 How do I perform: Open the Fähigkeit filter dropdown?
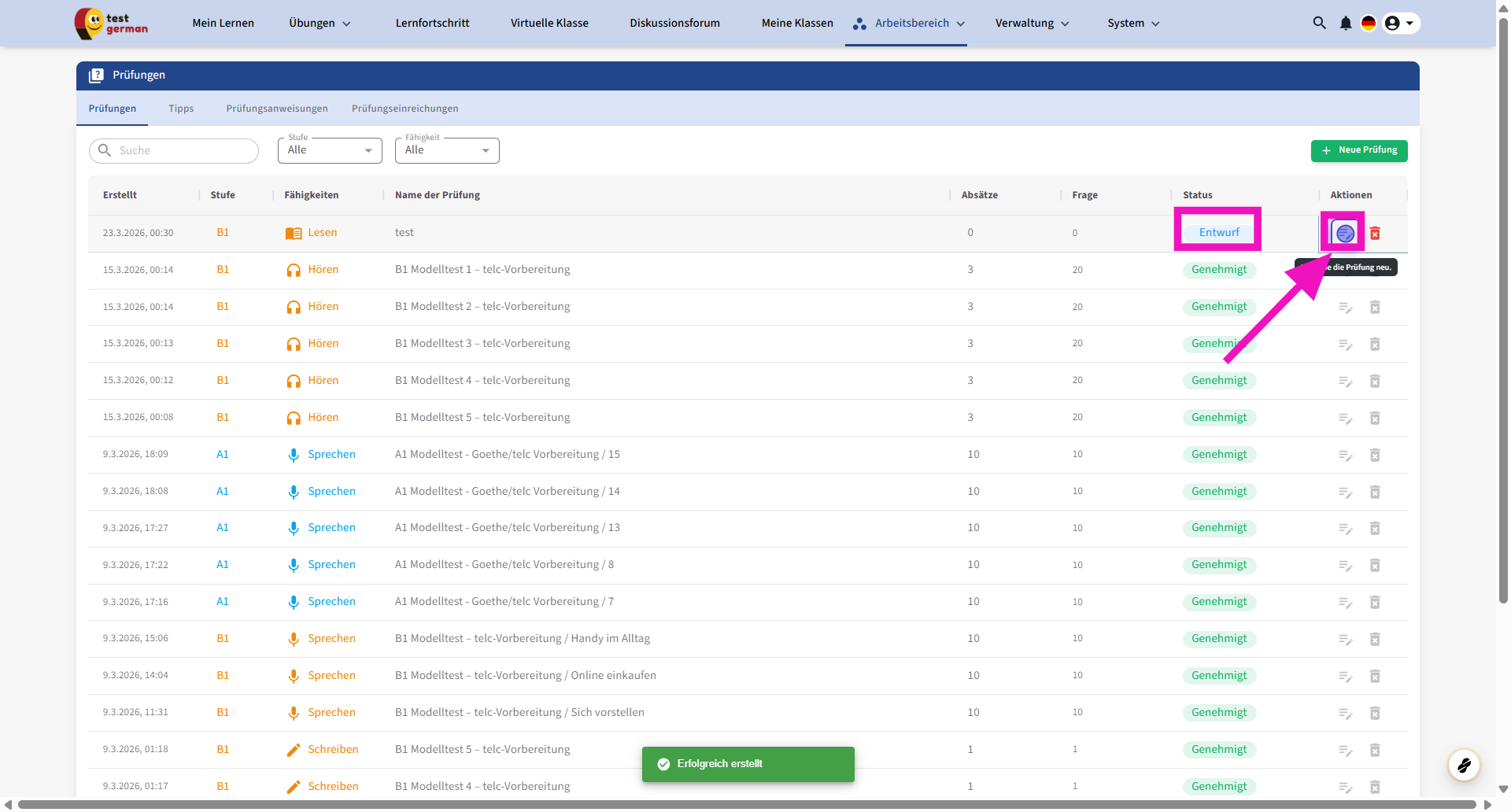pyautogui.click(x=447, y=150)
